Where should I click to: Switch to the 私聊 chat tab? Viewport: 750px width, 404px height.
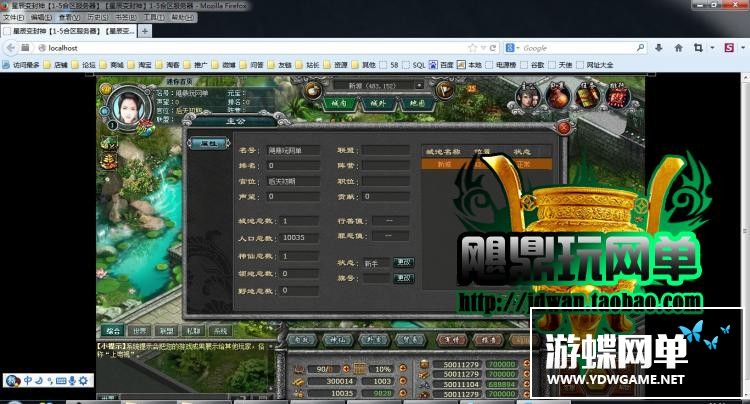[x=194, y=330]
